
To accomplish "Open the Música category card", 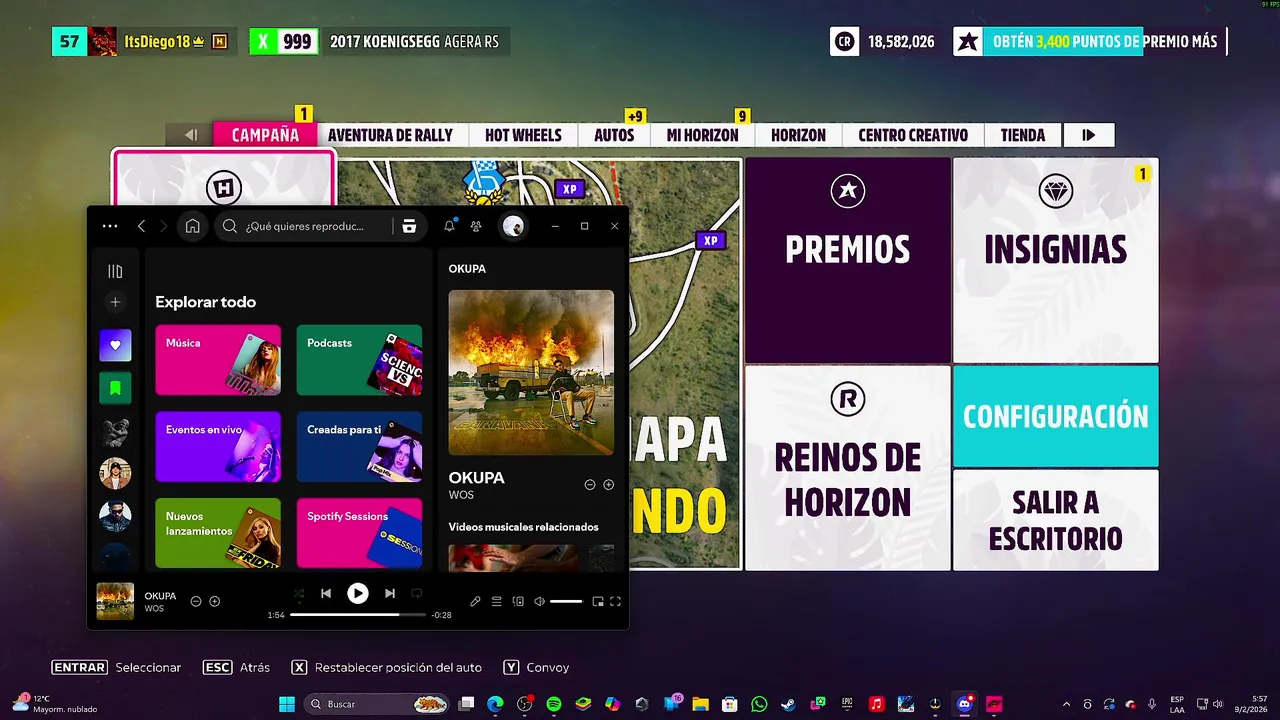I will (x=218, y=360).
